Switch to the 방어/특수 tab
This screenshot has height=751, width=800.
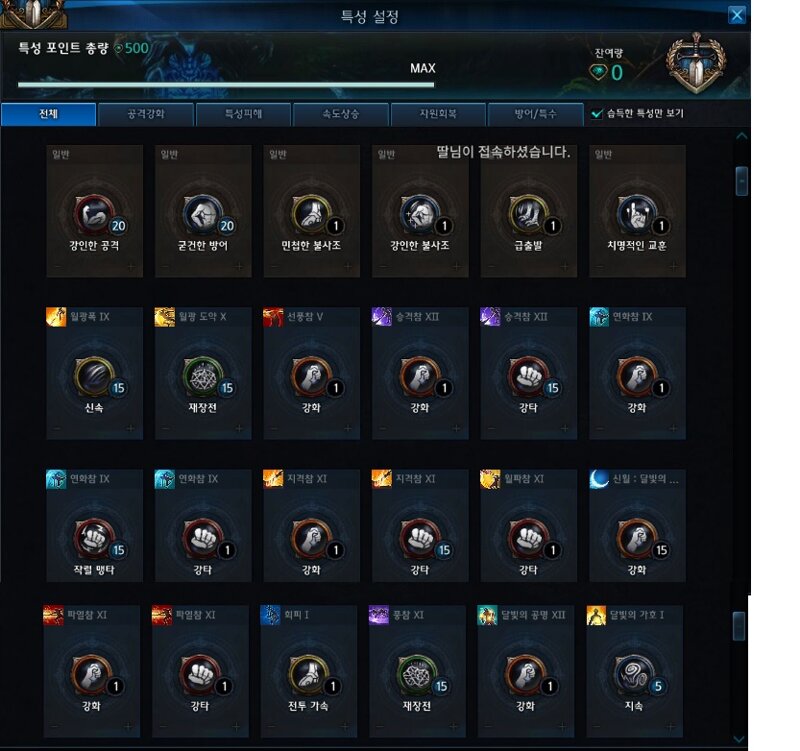535,114
